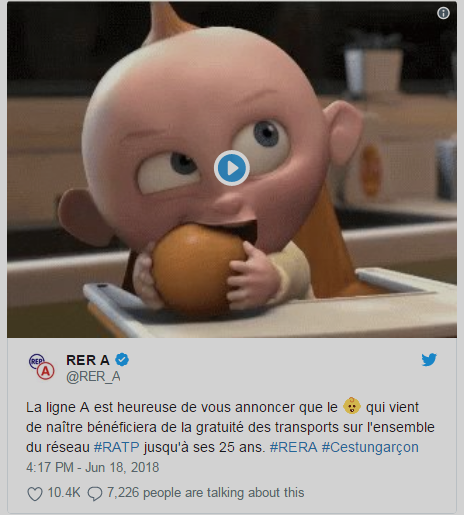Open '7,226 people are talking about this'

[206, 493]
